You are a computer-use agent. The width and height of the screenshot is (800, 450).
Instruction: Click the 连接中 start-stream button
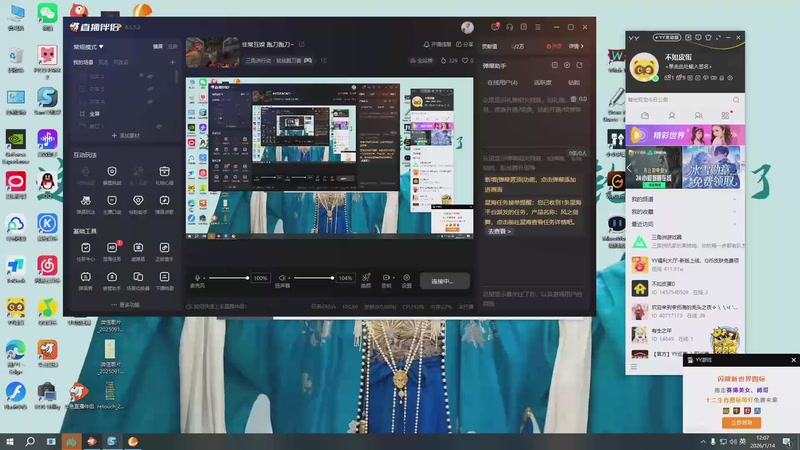443,281
